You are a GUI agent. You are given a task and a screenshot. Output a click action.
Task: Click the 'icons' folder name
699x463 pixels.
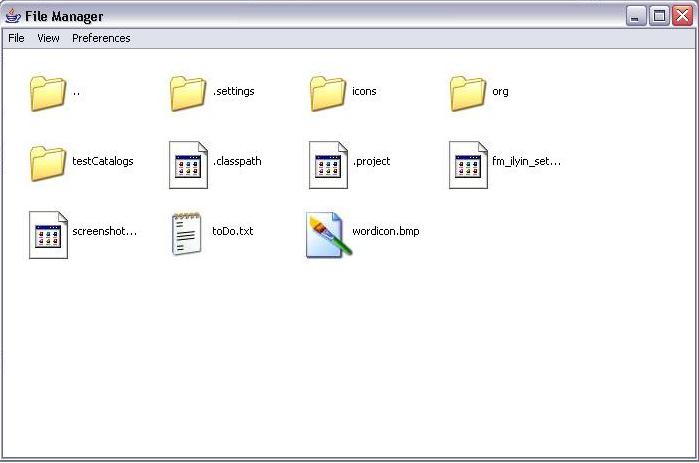[364, 91]
